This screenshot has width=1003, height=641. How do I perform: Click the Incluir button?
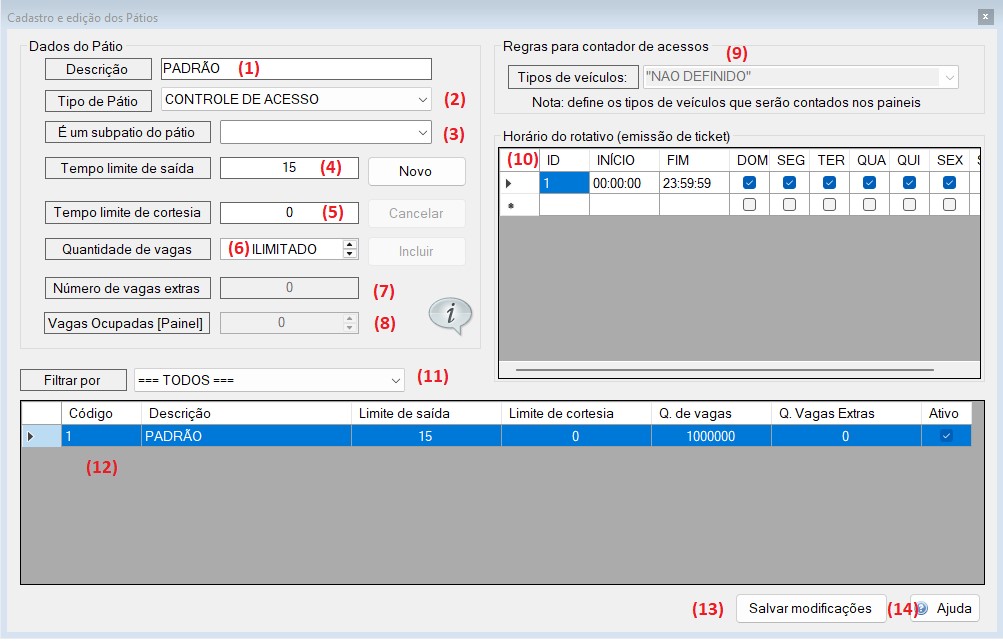416,251
